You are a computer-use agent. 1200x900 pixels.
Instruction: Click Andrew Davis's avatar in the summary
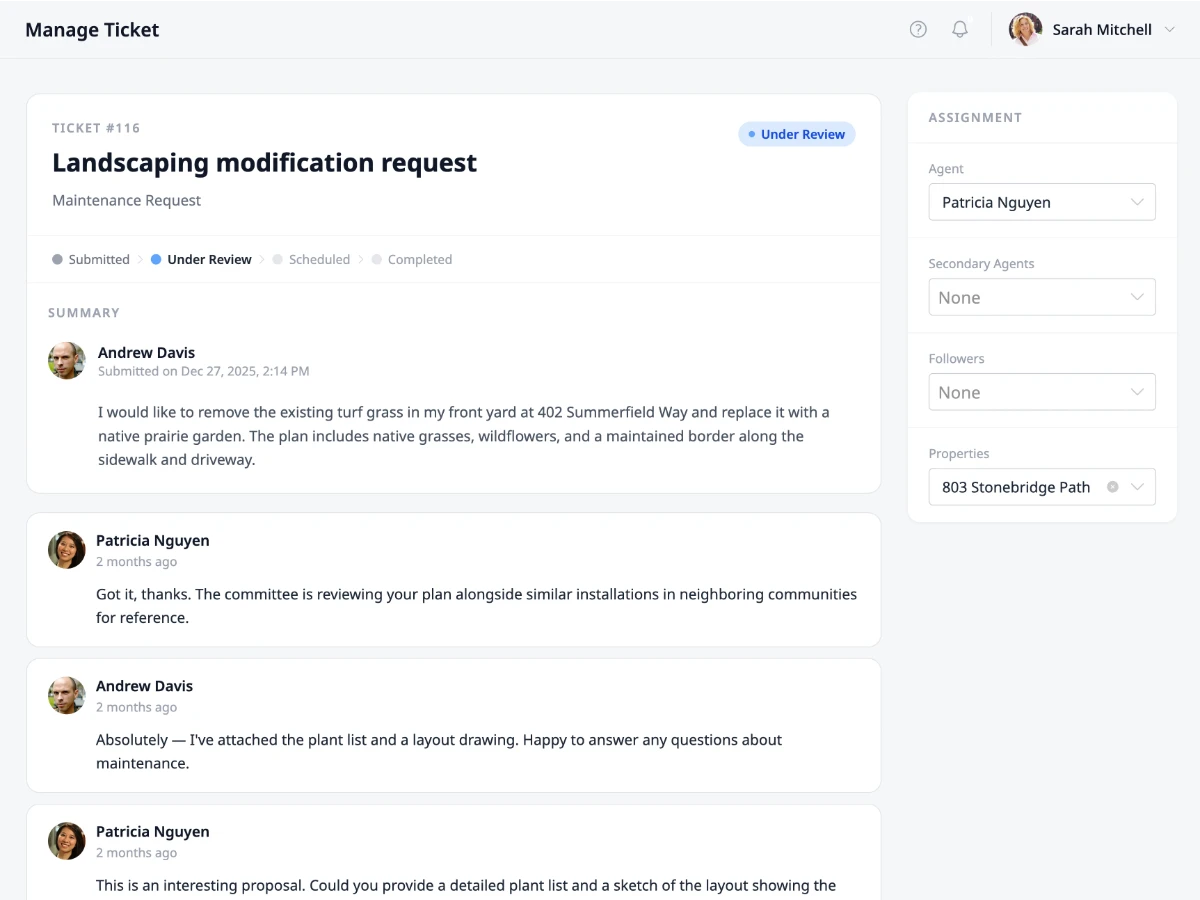[66, 361]
